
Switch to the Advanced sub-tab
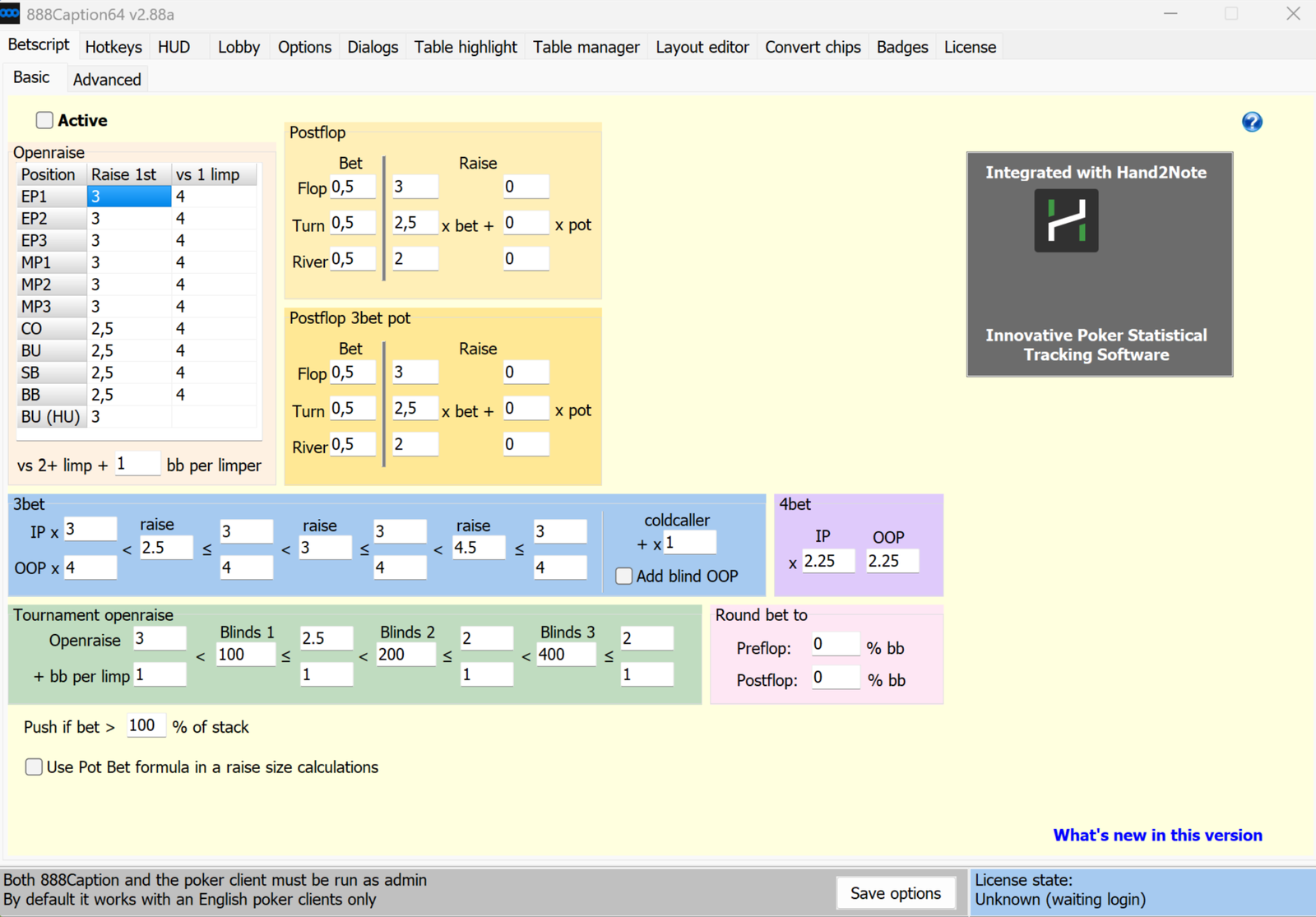107,80
